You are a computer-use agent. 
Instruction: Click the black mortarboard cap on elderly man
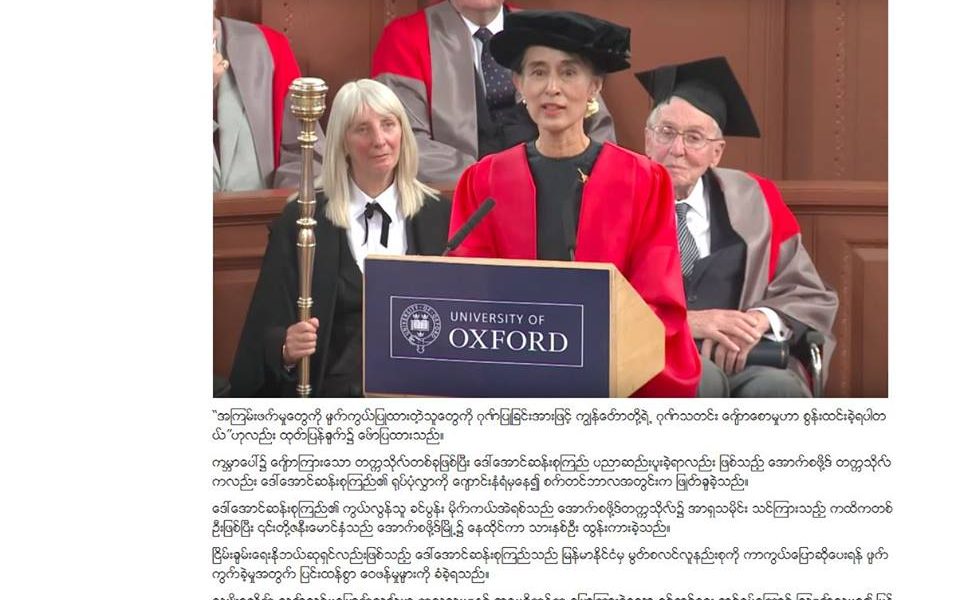[x=702, y=92]
